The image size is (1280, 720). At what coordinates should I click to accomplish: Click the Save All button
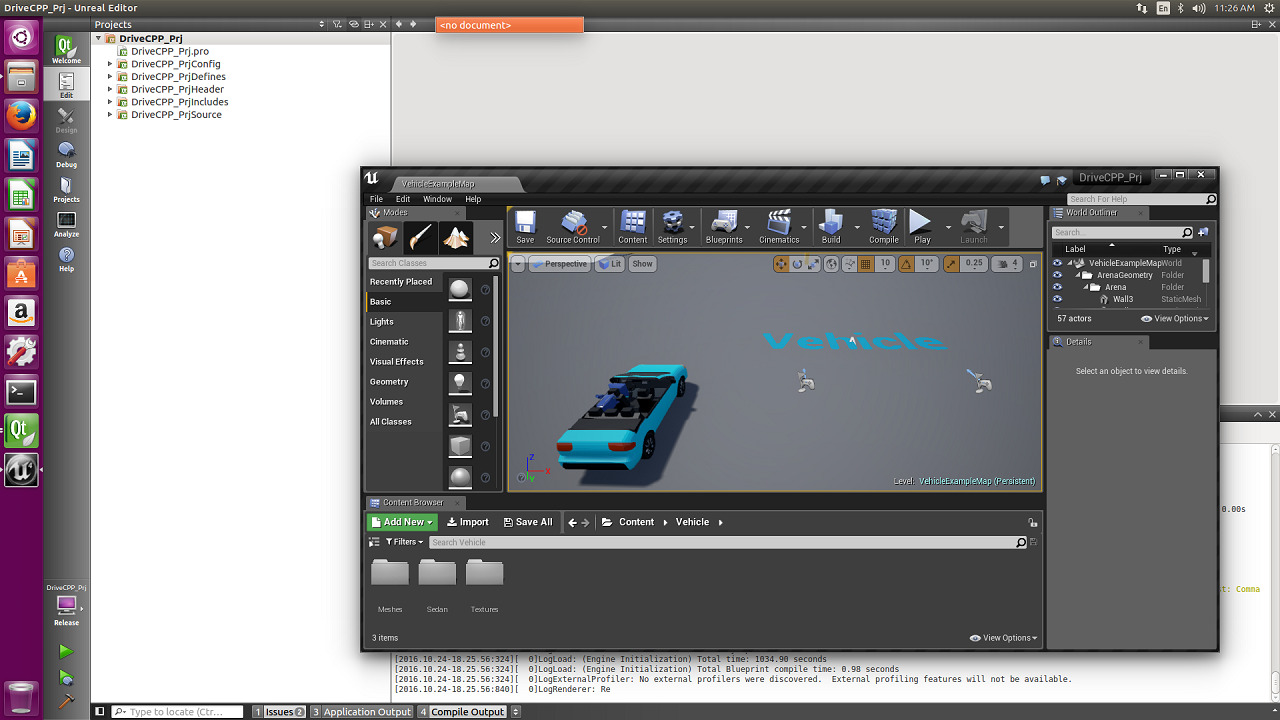click(x=528, y=522)
